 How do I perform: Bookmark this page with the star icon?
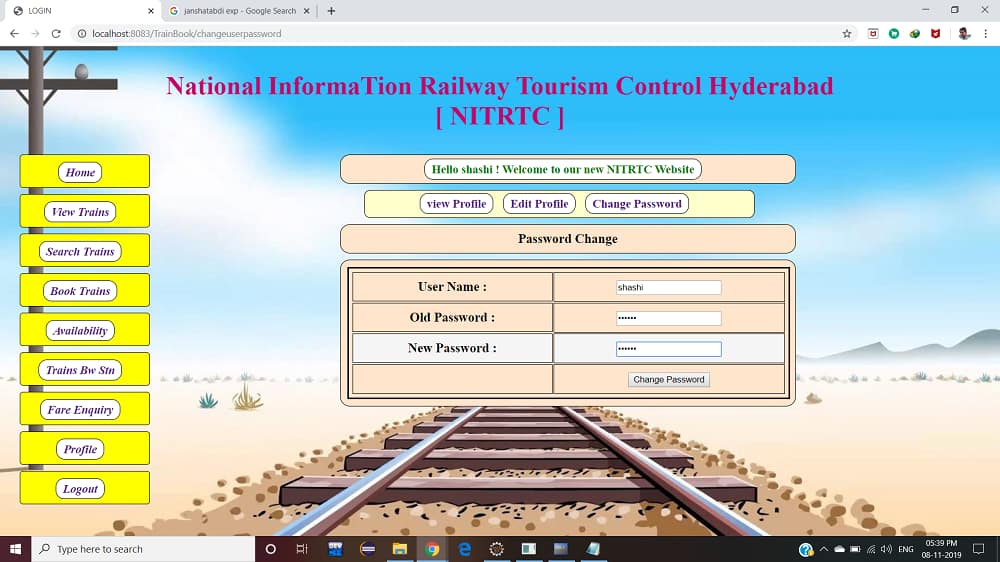pyautogui.click(x=847, y=33)
